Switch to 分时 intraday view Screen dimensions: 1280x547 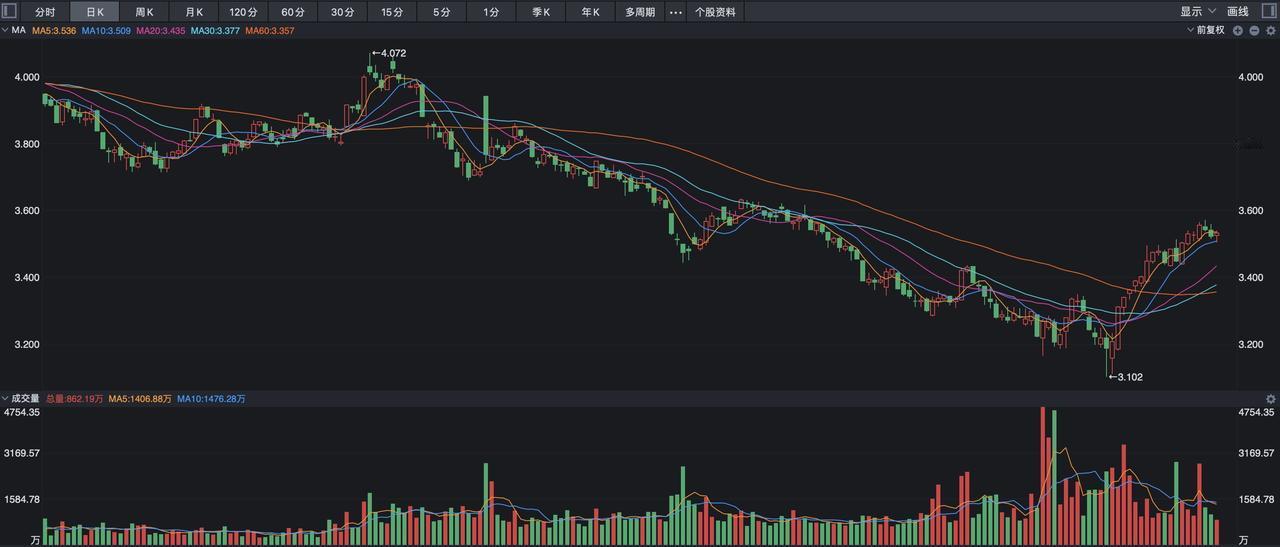[45, 12]
